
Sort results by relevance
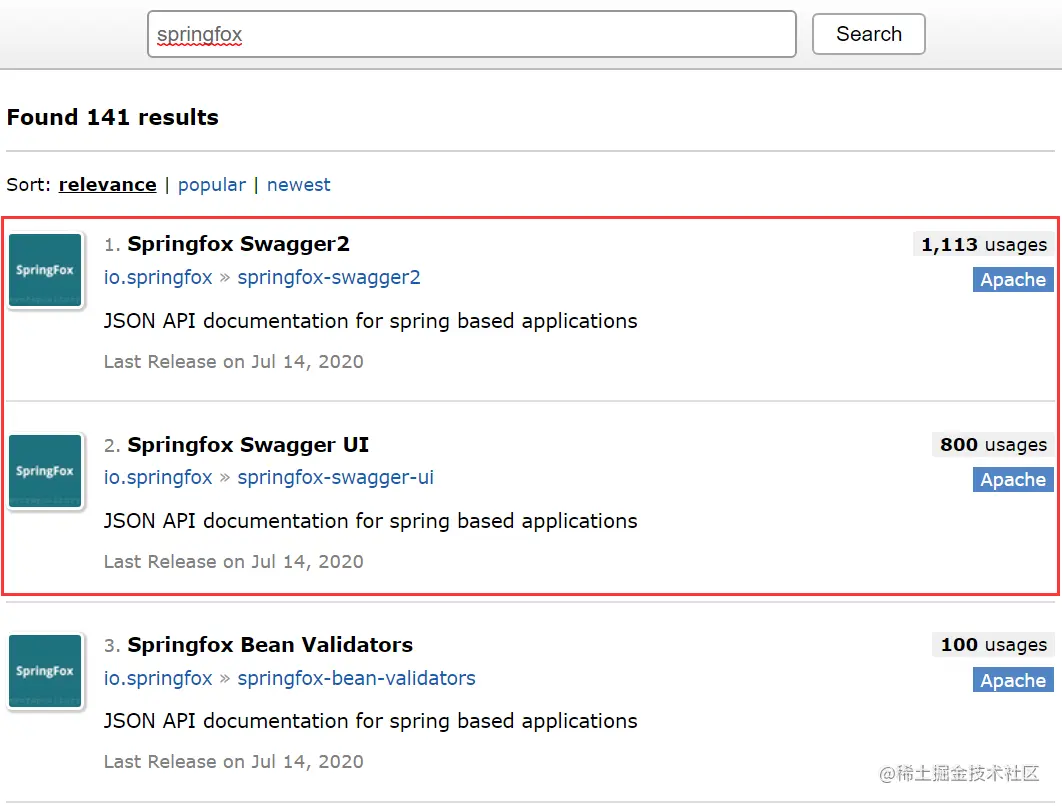[108, 185]
